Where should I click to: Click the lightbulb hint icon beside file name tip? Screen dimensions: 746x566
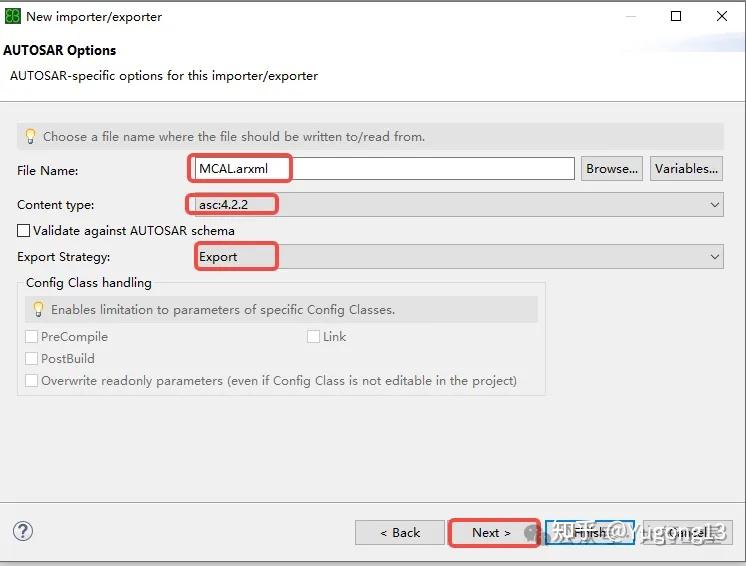pyautogui.click(x=30, y=136)
